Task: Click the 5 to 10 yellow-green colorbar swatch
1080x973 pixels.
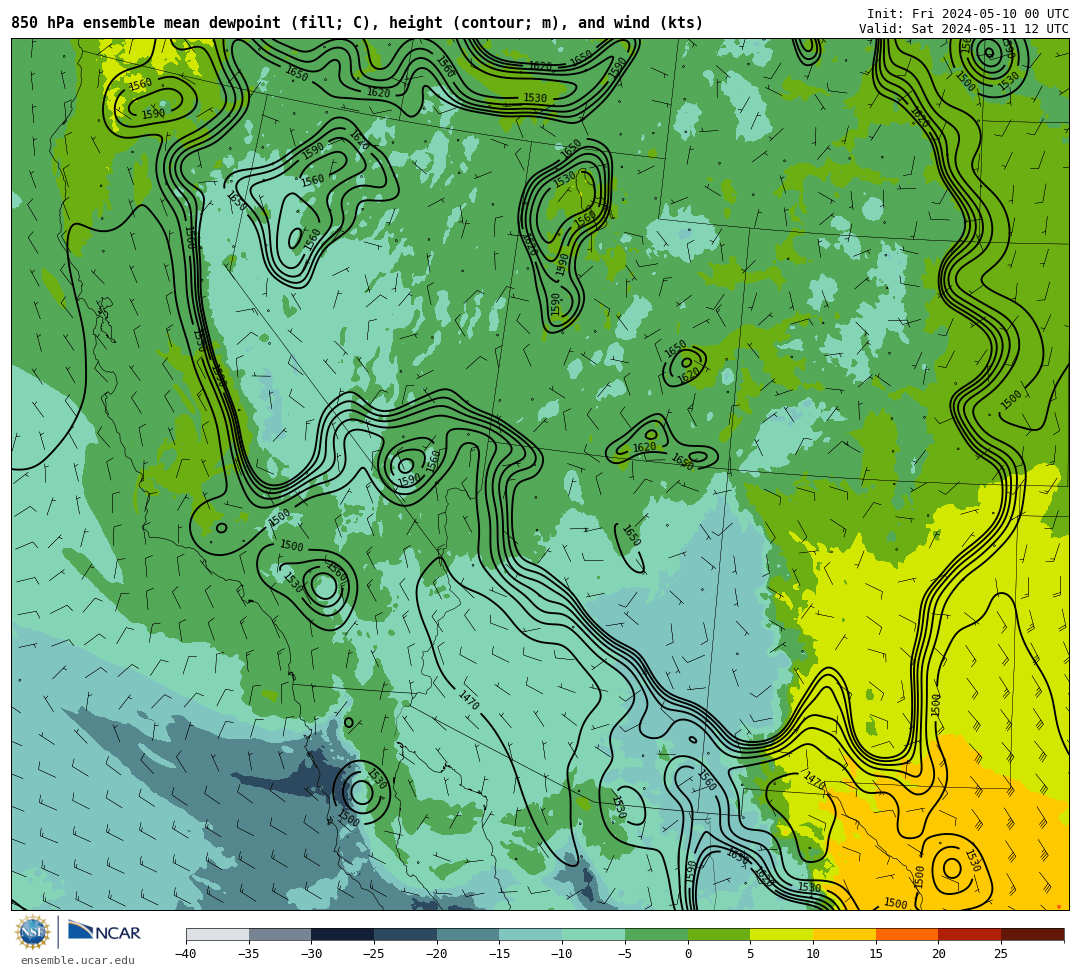Action: 782,934
